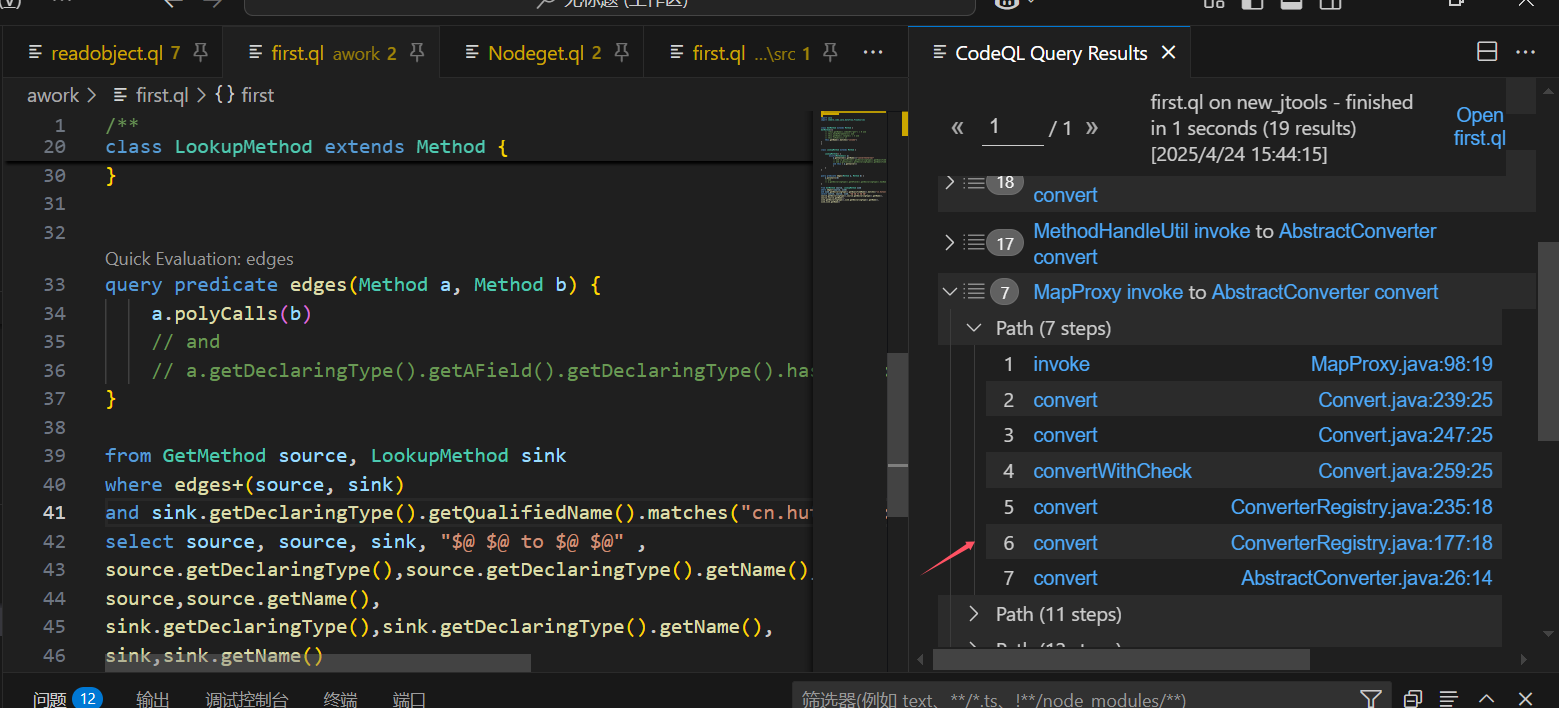Screen dimensions: 1559x708
Task: Show more editor tab actions menu
Action: point(873,52)
